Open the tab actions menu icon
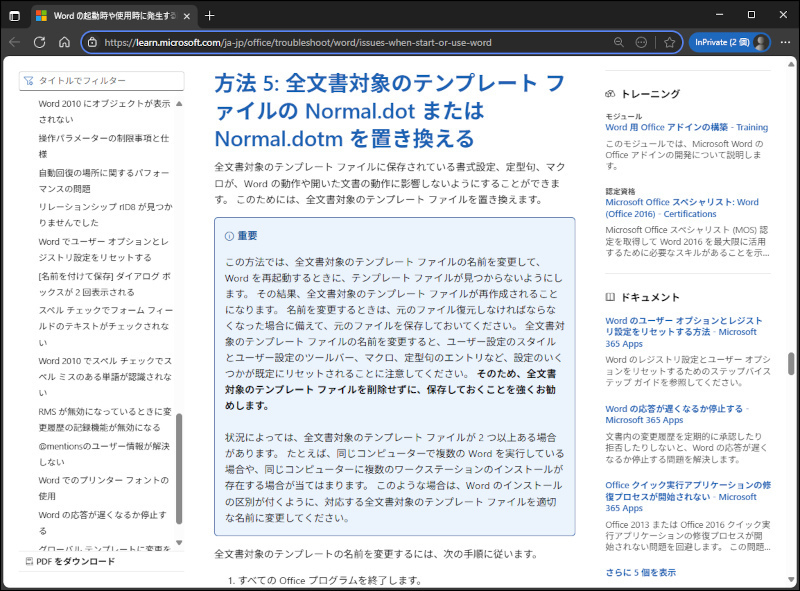This screenshot has width=800, height=591. [x=15, y=16]
